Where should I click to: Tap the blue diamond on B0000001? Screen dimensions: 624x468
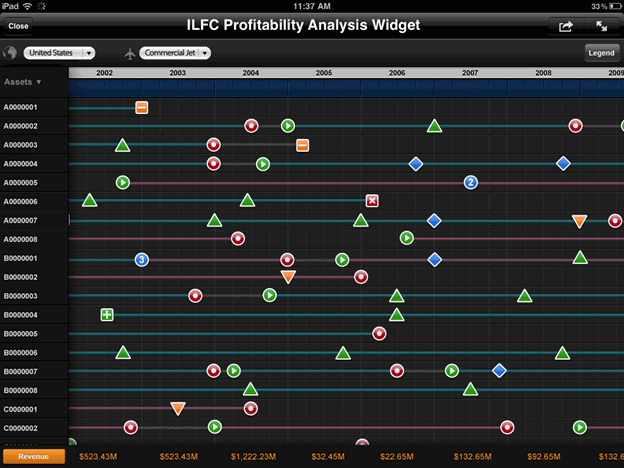pyautogui.click(x=435, y=259)
